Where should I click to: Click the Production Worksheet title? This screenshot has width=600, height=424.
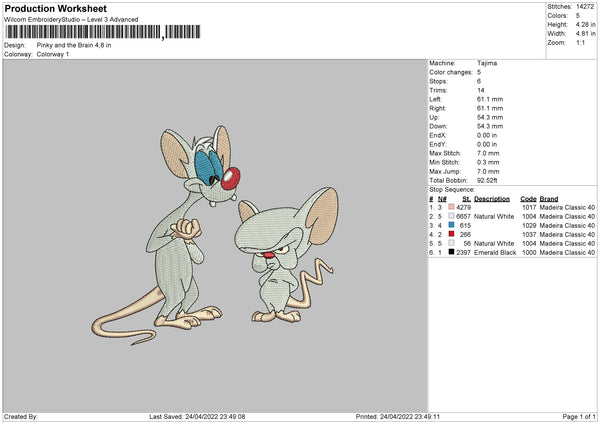55,9
